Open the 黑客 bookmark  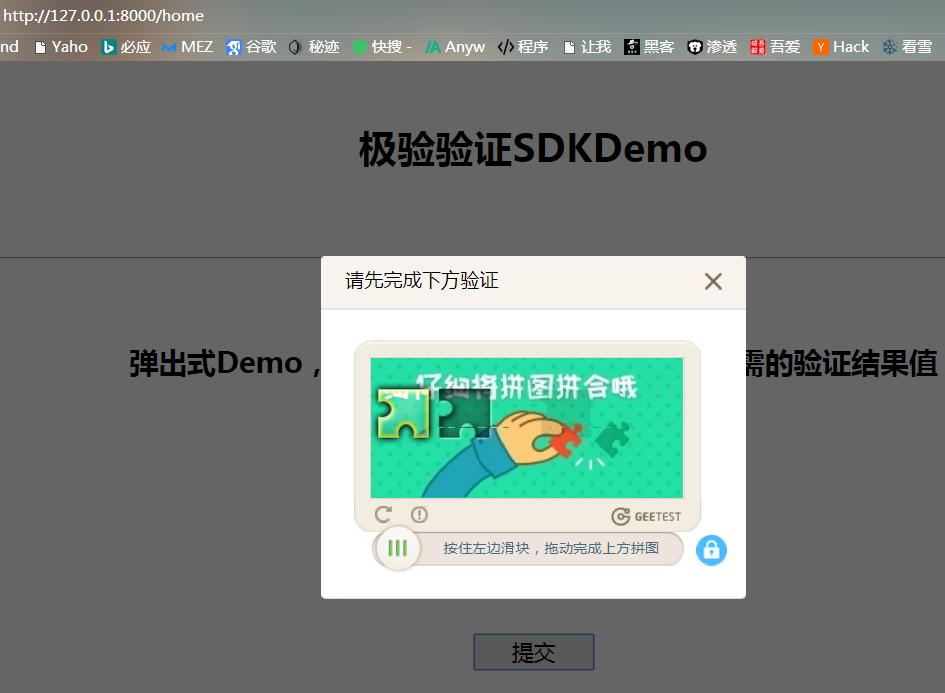tap(649, 47)
